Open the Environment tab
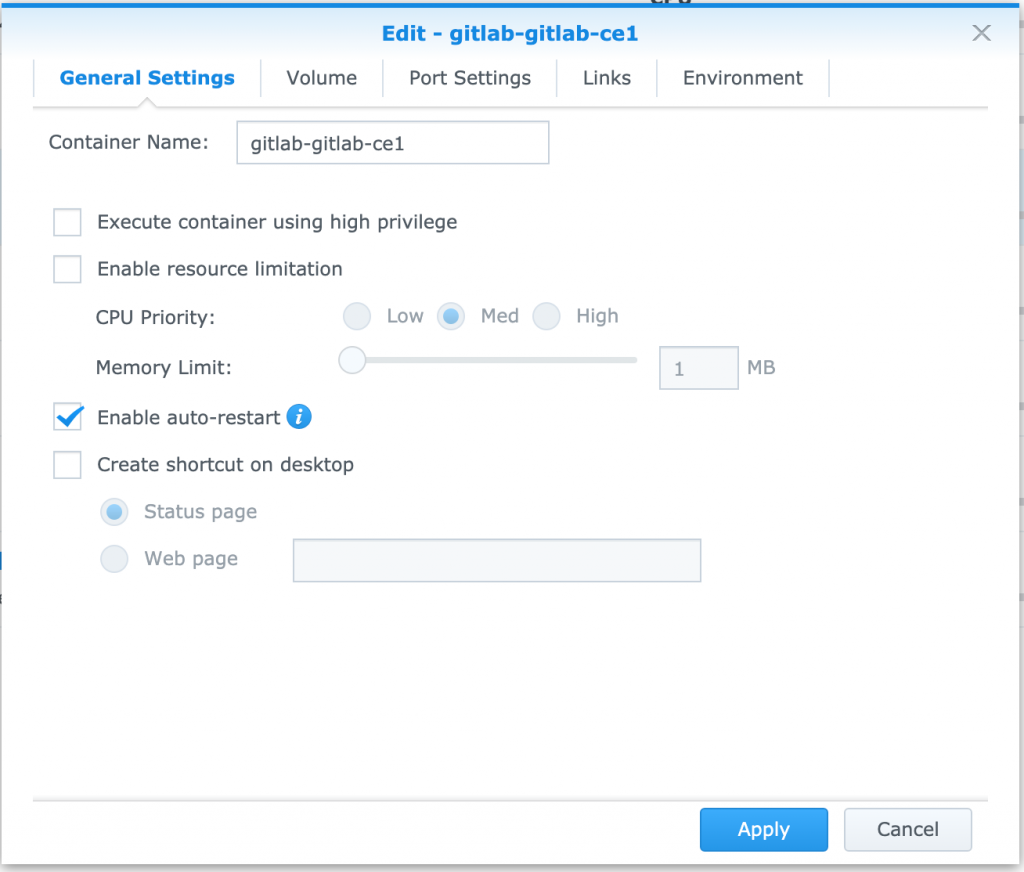Screen dimensions: 1024x872 coord(743,78)
